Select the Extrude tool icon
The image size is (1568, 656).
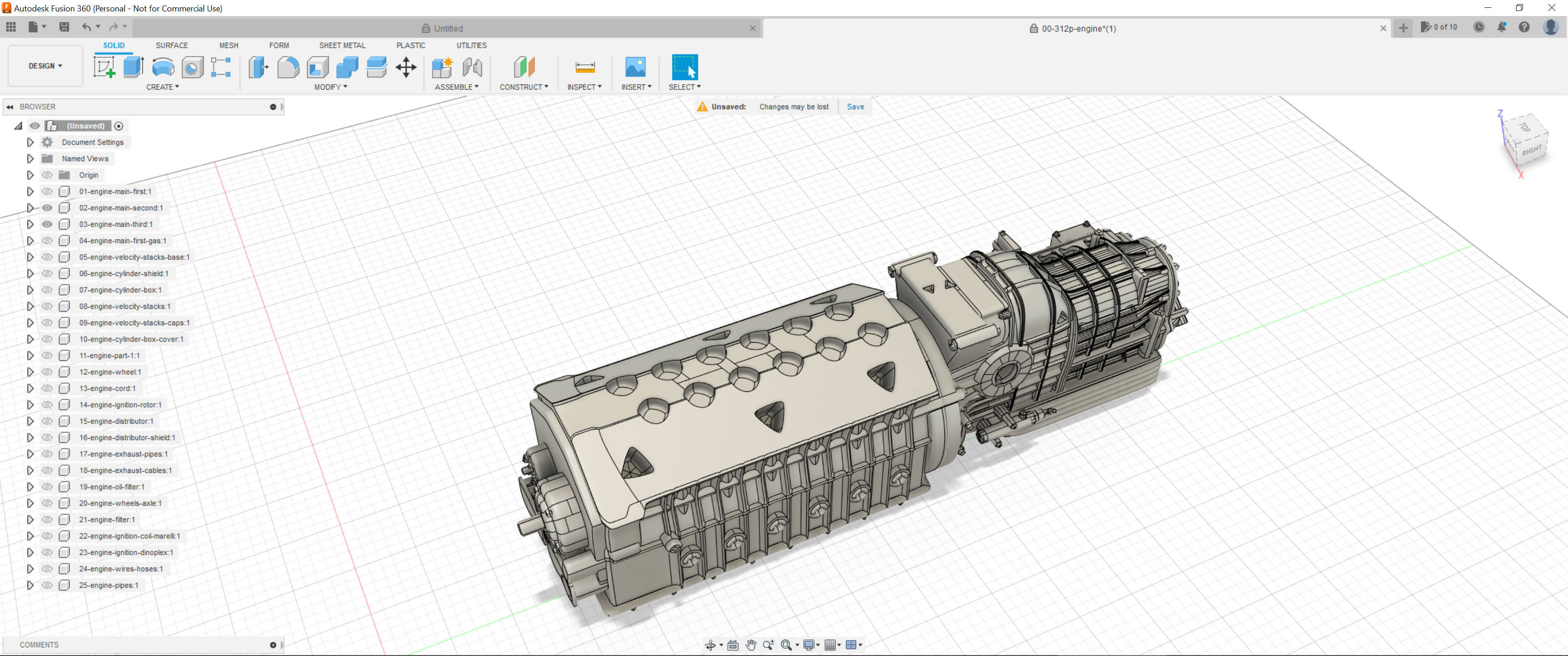click(x=133, y=67)
